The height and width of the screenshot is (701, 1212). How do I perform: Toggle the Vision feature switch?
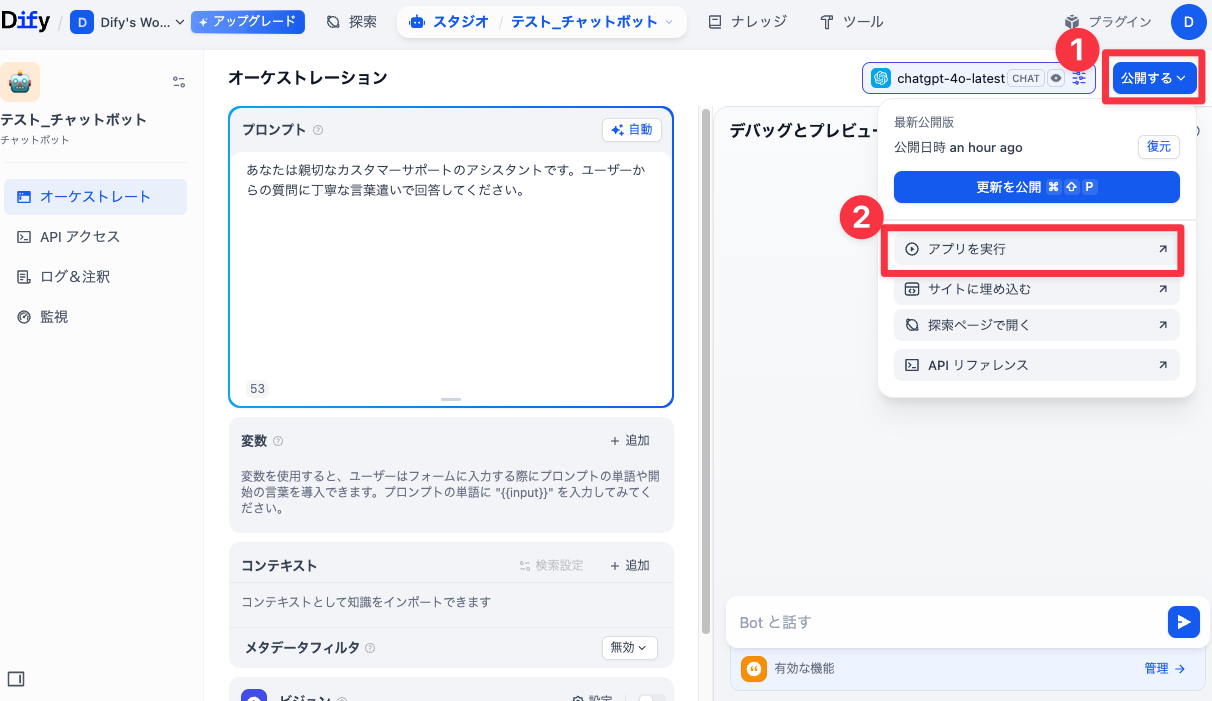(650, 699)
